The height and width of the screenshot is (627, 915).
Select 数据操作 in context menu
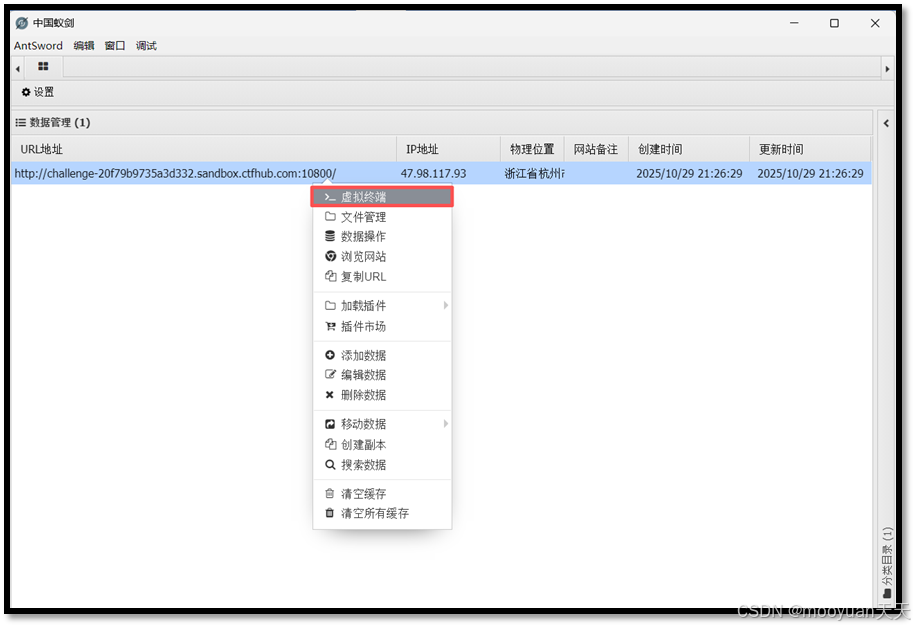point(382,236)
